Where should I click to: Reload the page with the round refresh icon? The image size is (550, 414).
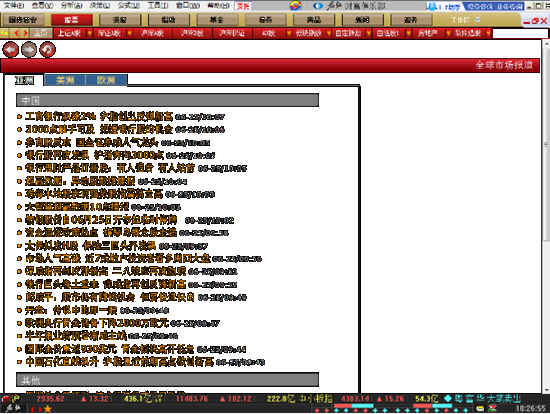point(47,49)
